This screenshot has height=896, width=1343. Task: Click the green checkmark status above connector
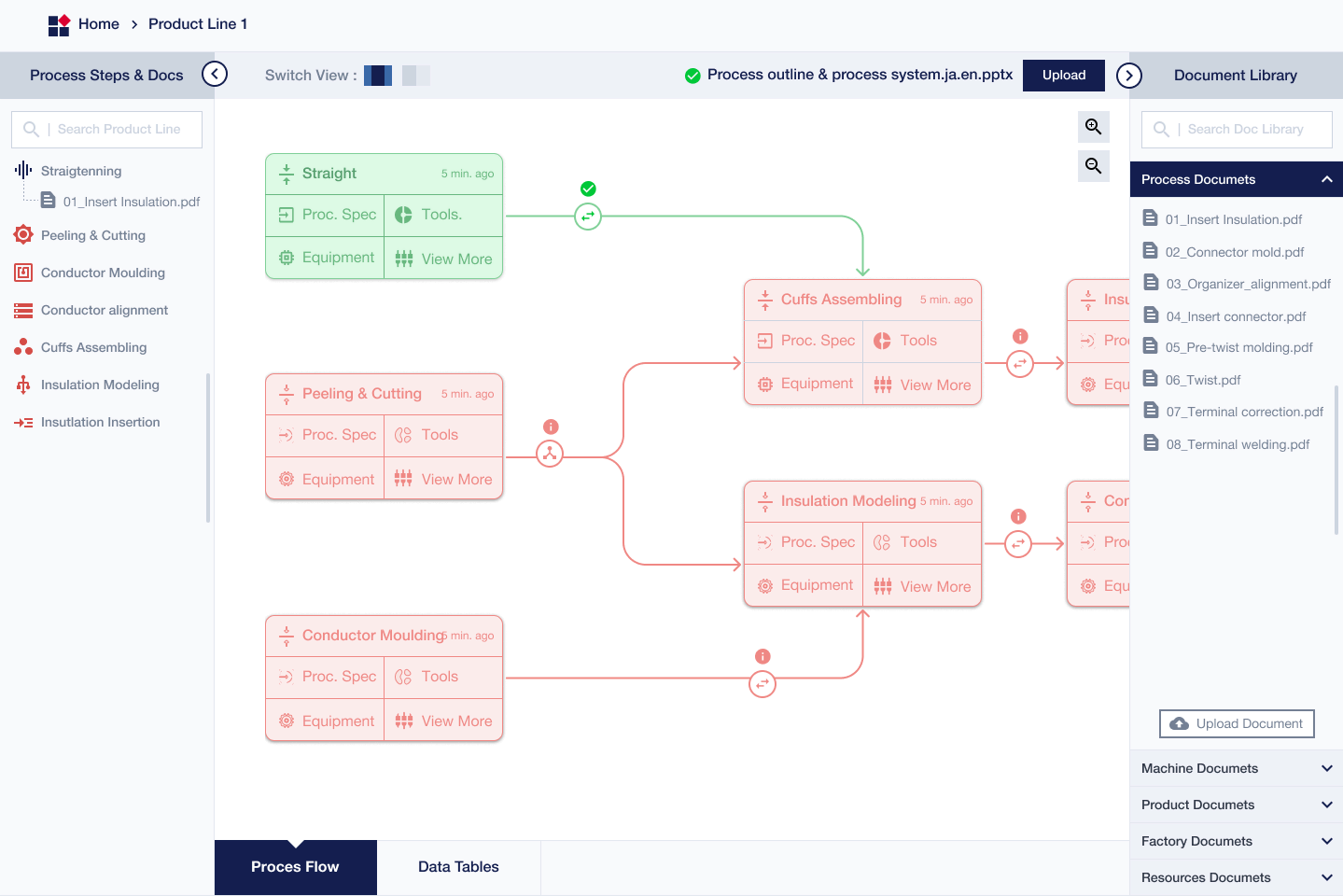point(588,189)
